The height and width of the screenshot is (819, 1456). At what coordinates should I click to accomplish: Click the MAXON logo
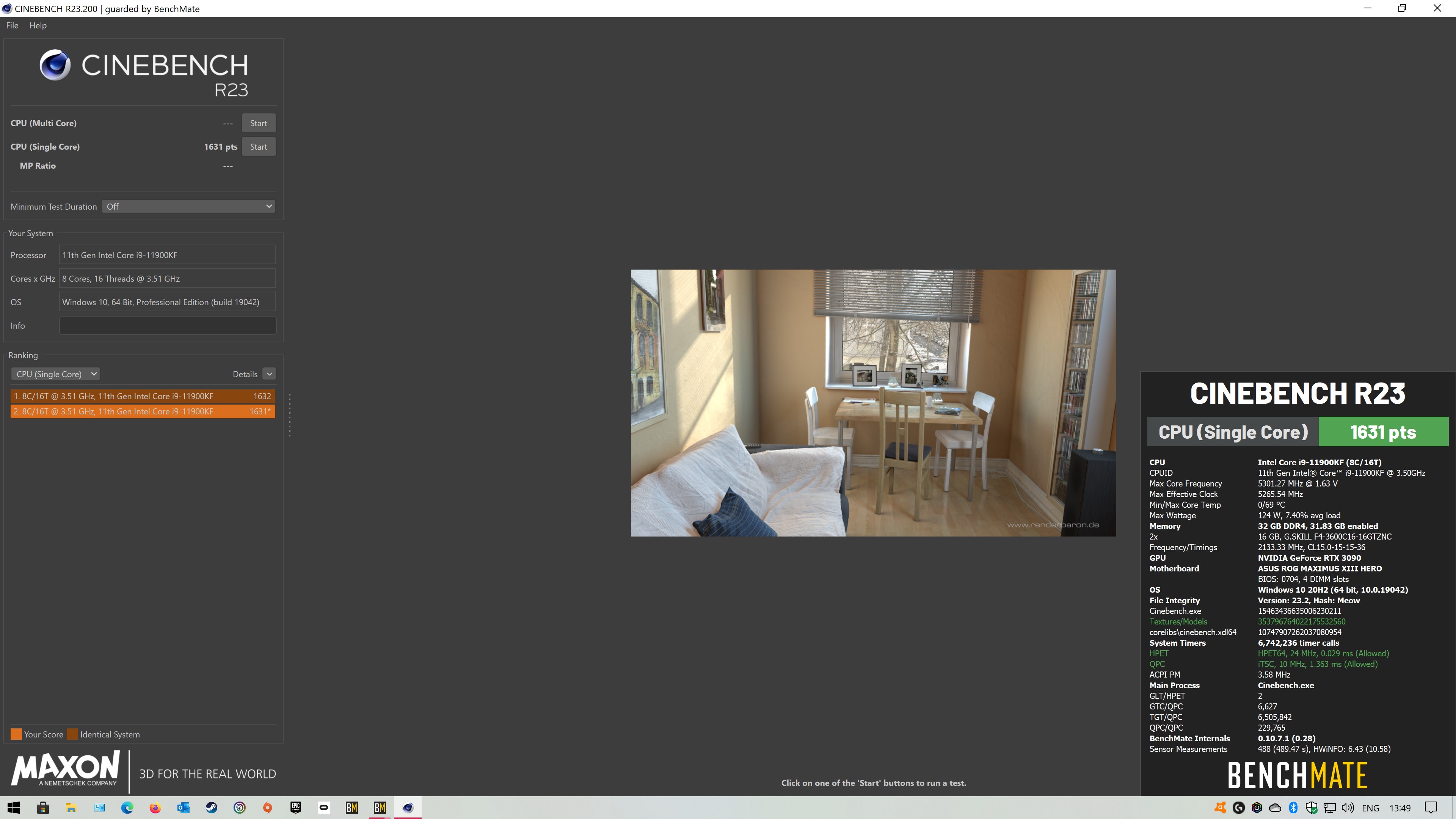[x=66, y=768]
